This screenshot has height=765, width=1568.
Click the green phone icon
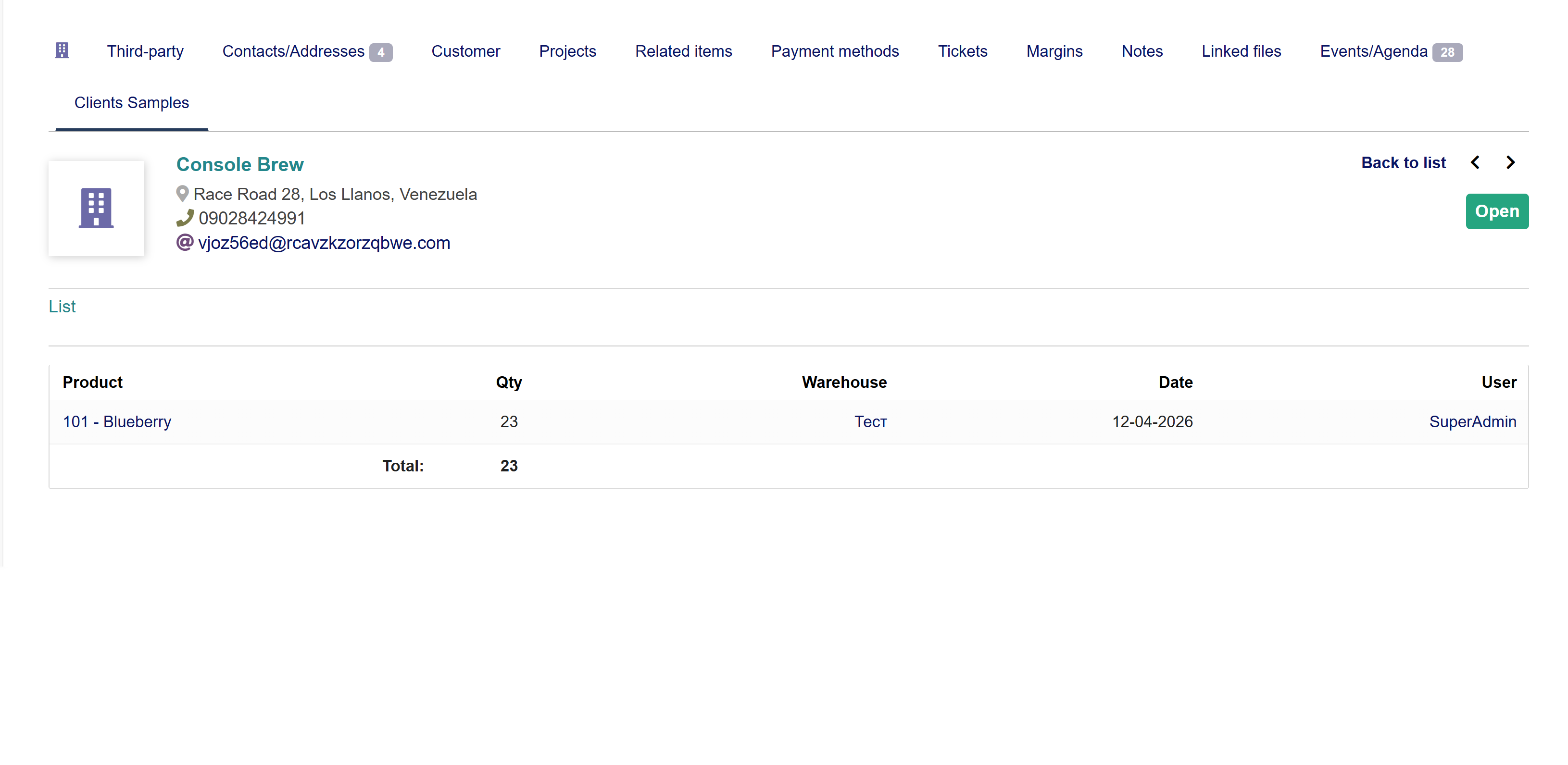pos(185,218)
